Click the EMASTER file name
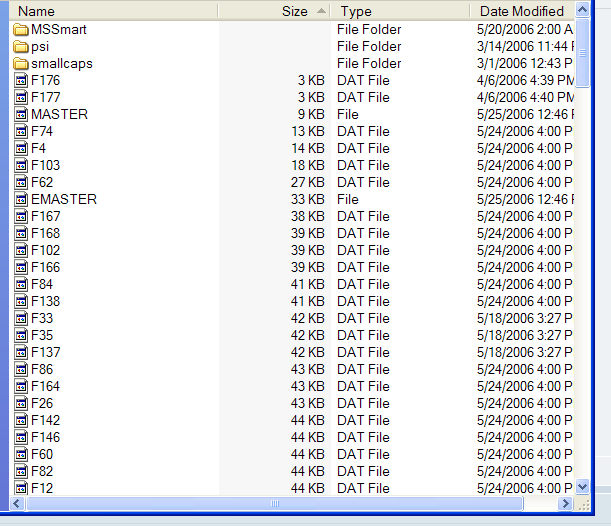Screen dimensions: 611x526 click(64, 199)
